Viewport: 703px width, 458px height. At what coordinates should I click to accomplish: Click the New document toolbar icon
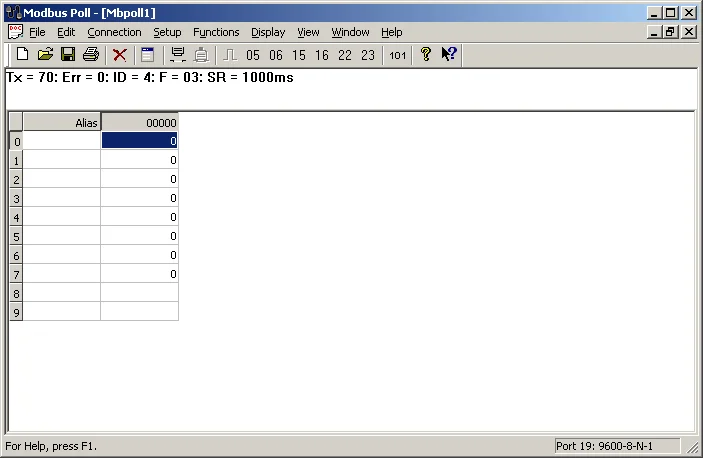[22, 55]
